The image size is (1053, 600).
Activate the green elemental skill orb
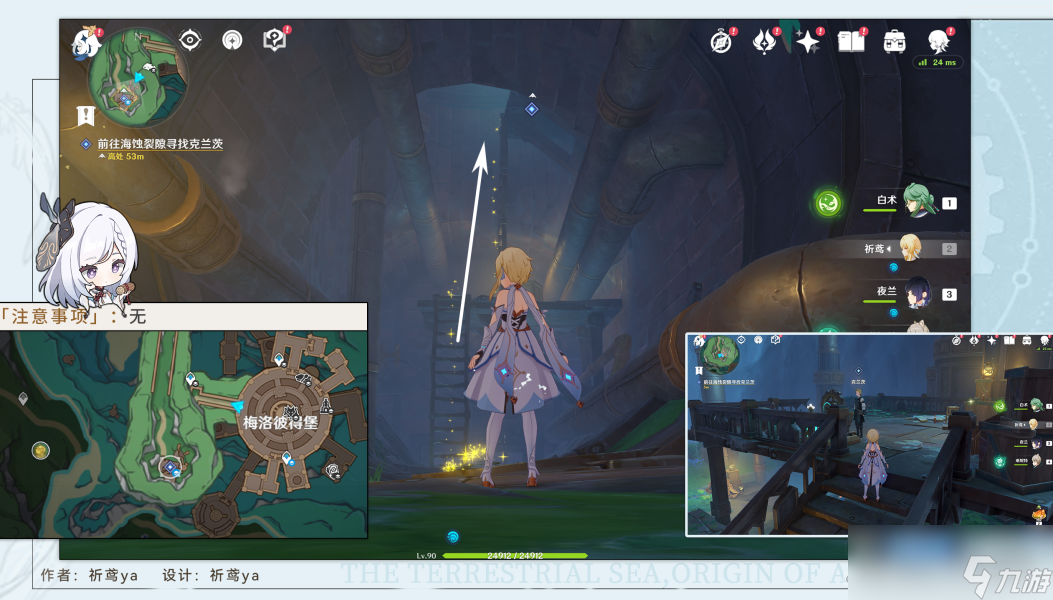coord(828,203)
